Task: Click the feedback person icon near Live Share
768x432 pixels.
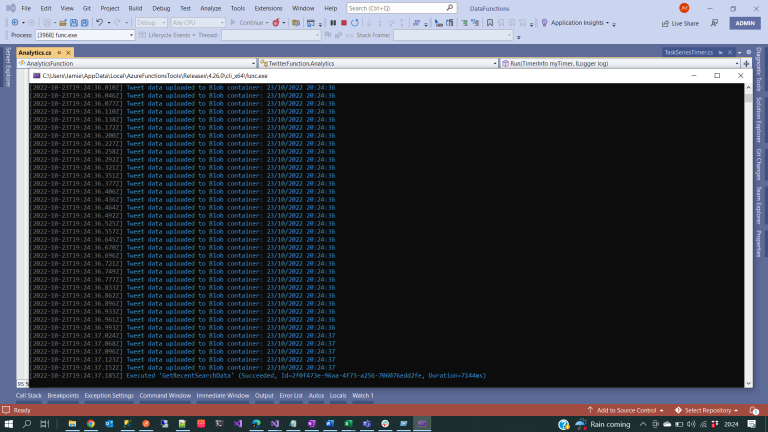Action: [x=715, y=23]
